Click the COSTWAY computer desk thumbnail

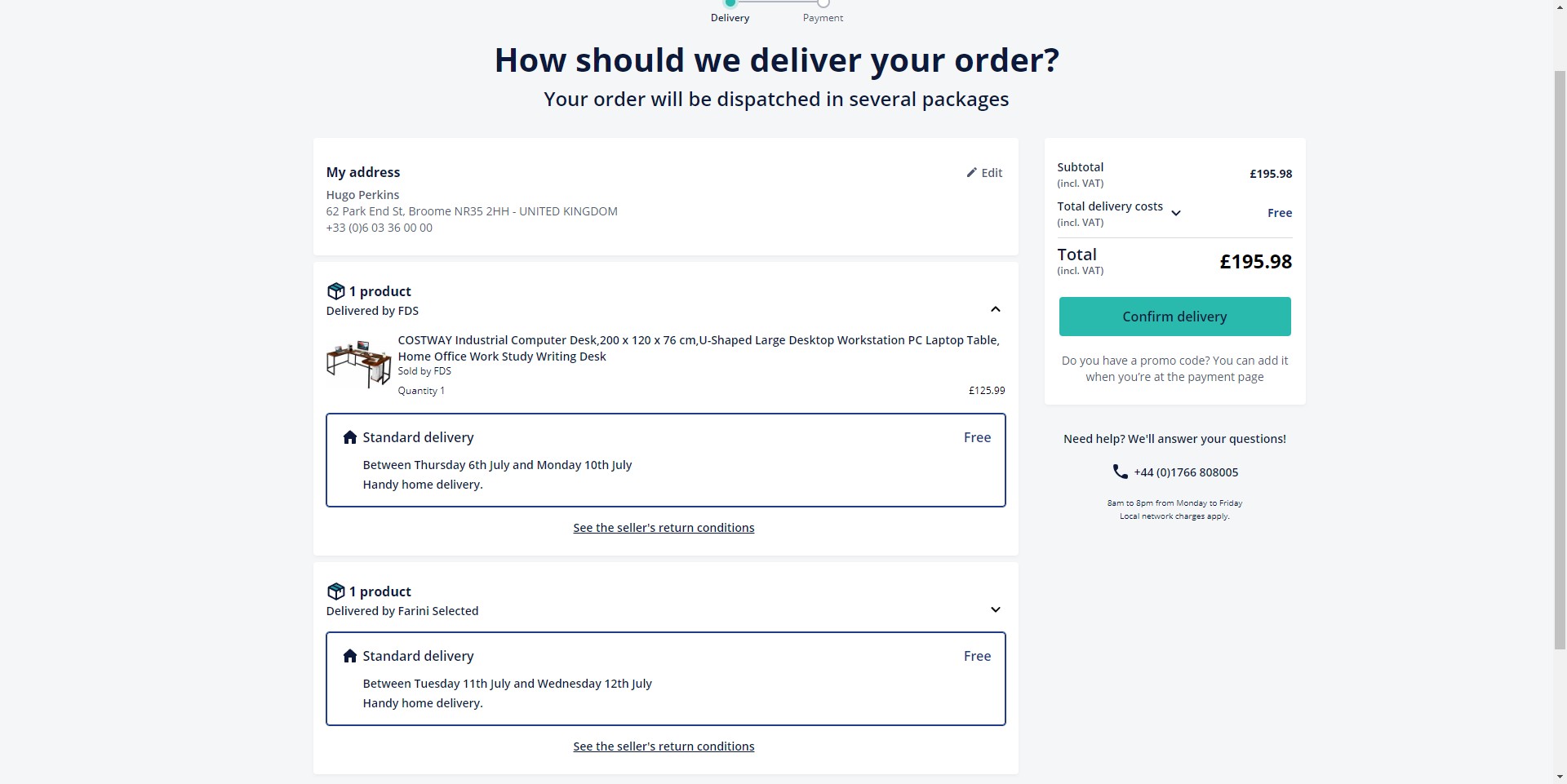[359, 364]
